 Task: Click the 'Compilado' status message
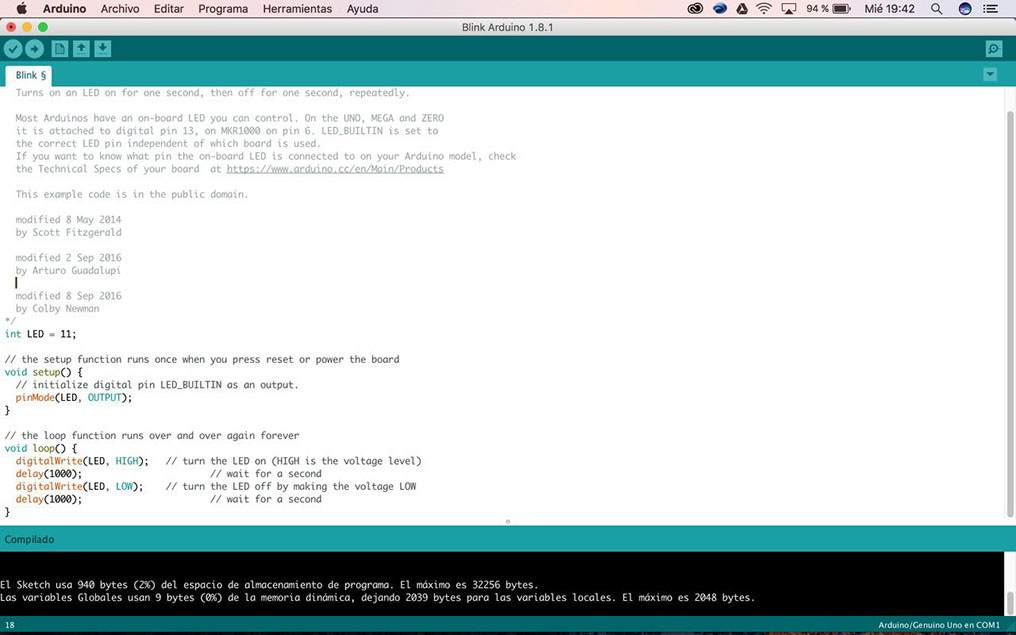[x=29, y=539]
